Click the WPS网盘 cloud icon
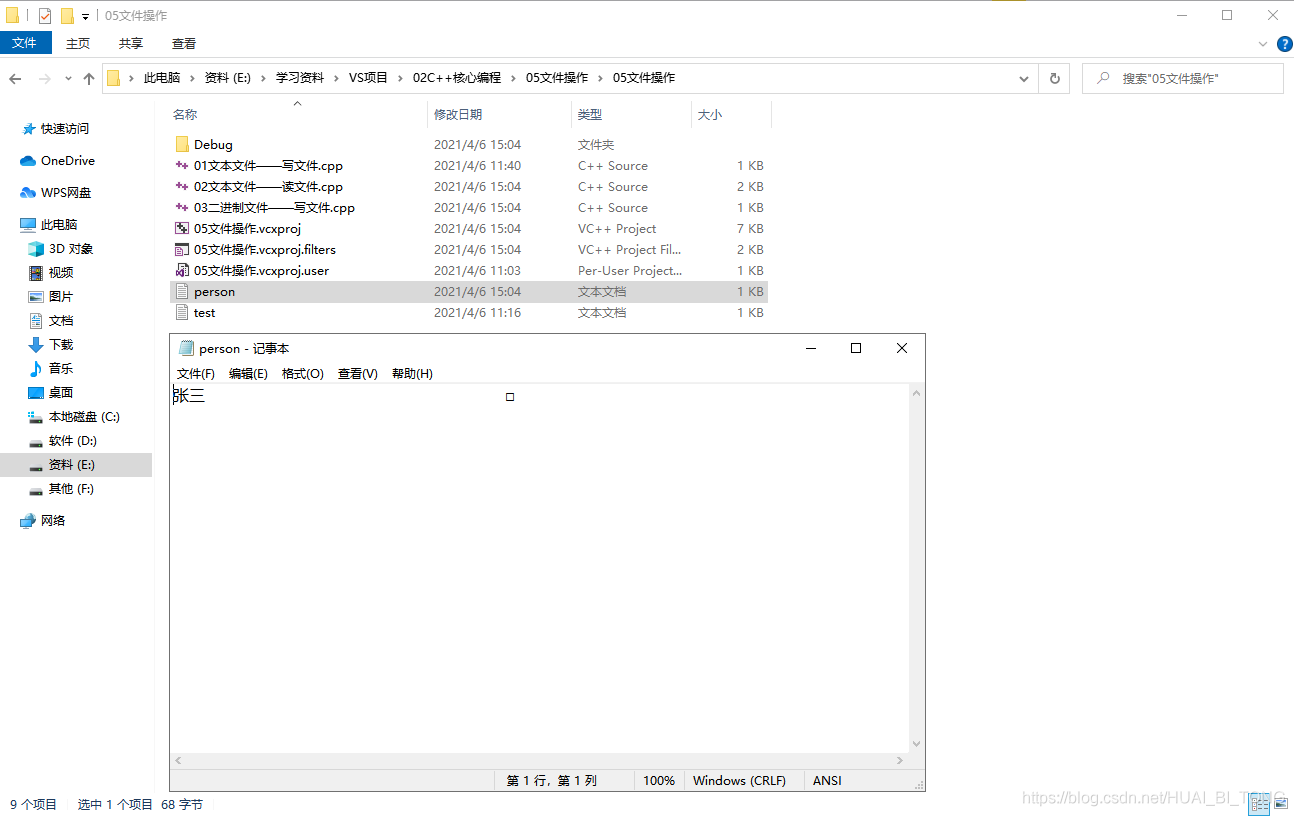The width and height of the screenshot is (1294, 816). (x=28, y=193)
